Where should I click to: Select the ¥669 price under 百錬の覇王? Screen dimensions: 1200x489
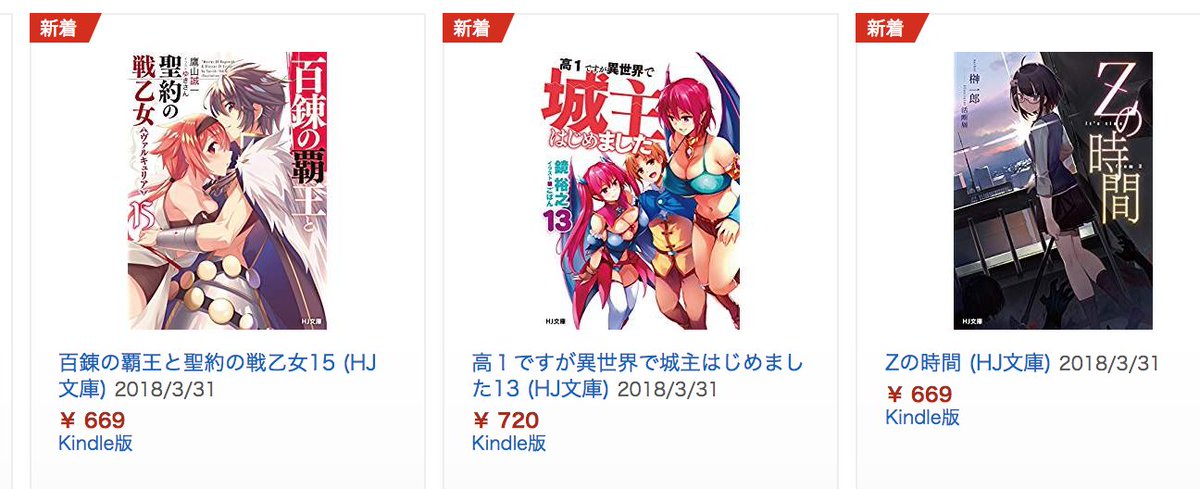[92, 420]
